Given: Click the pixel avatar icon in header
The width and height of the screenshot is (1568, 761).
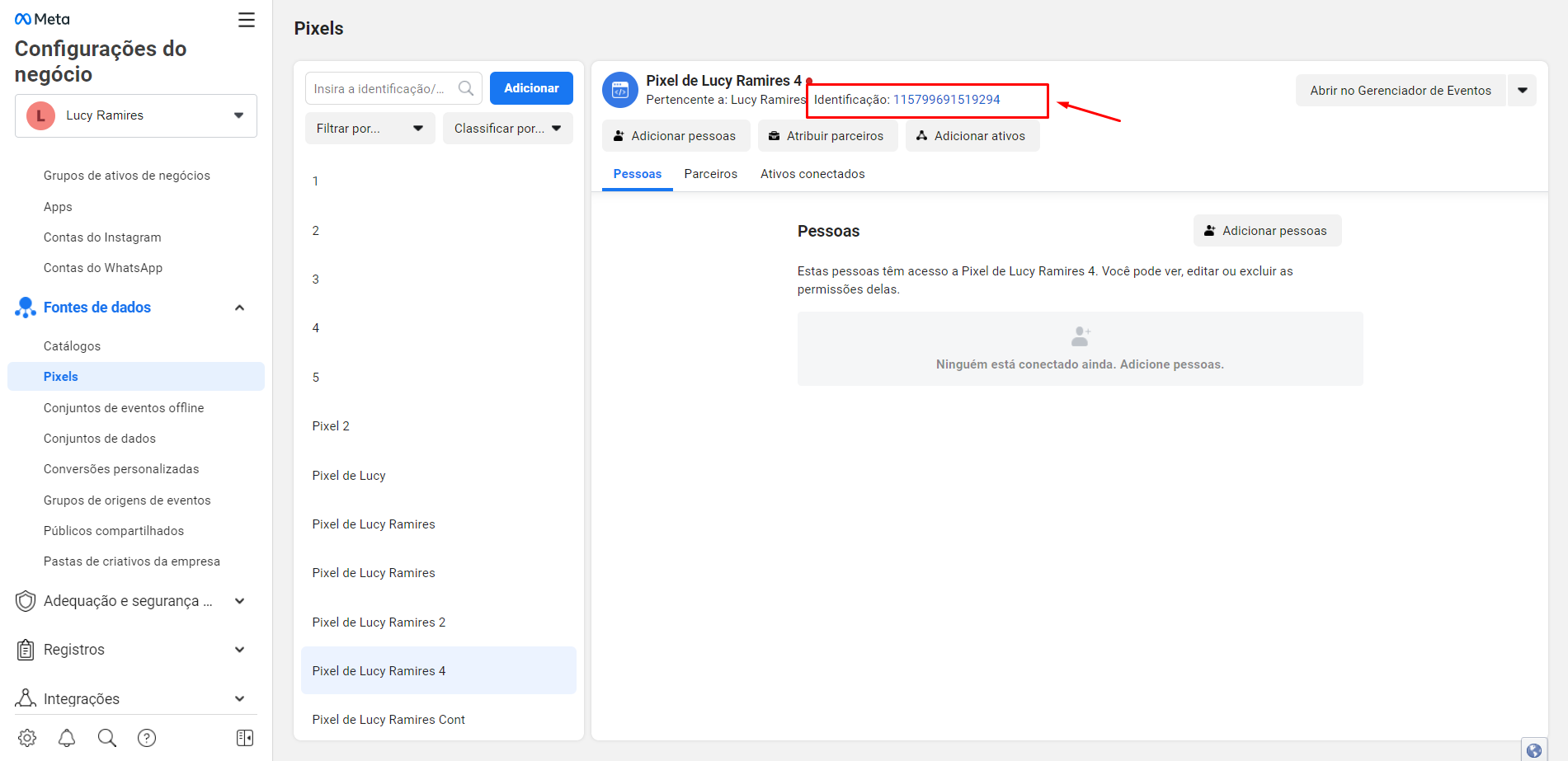Looking at the screenshot, I should pyautogui.click(x=620, y=90).
